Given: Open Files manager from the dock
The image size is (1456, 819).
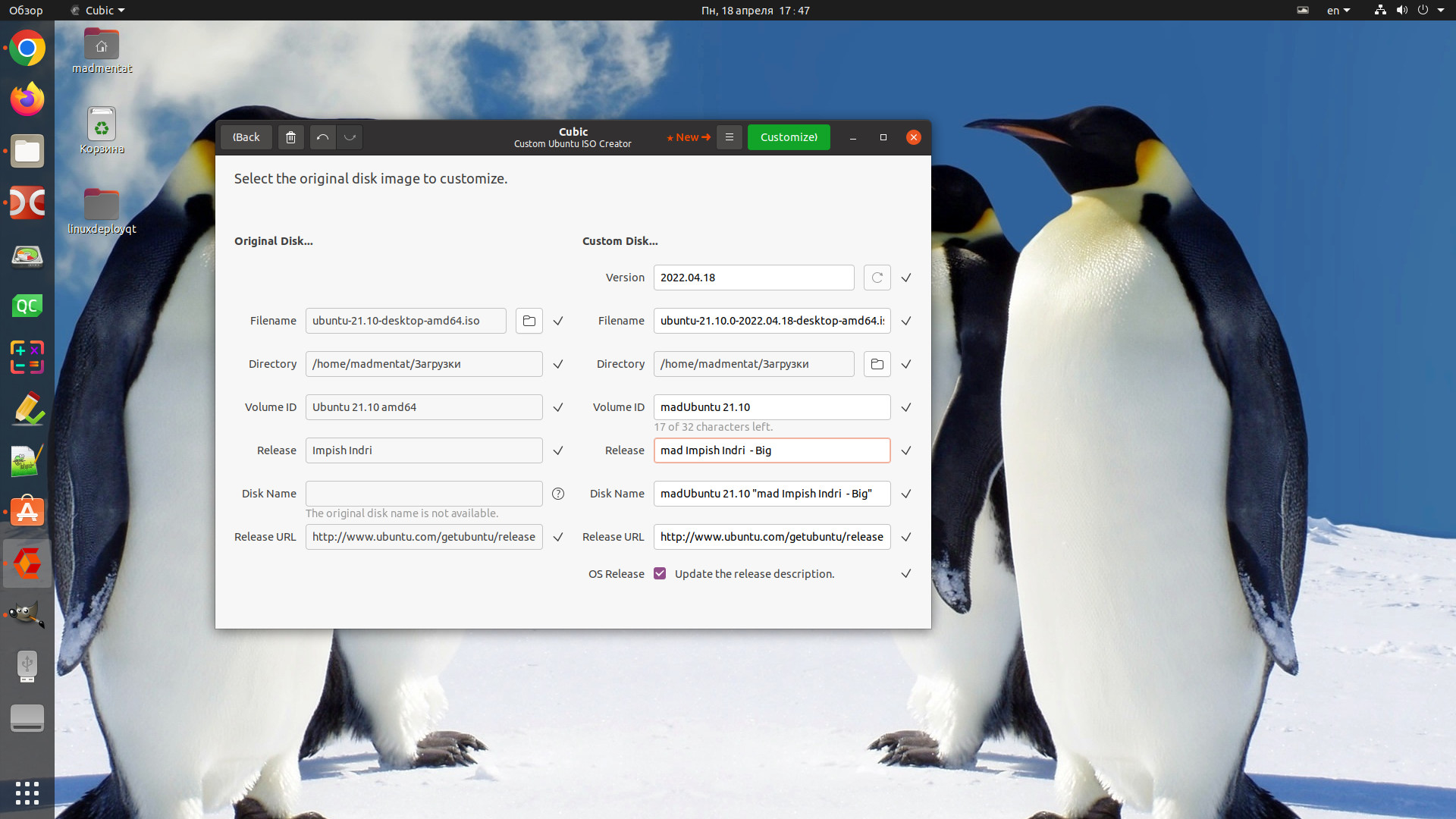Looking at the screenshot, I should [27, 151].
